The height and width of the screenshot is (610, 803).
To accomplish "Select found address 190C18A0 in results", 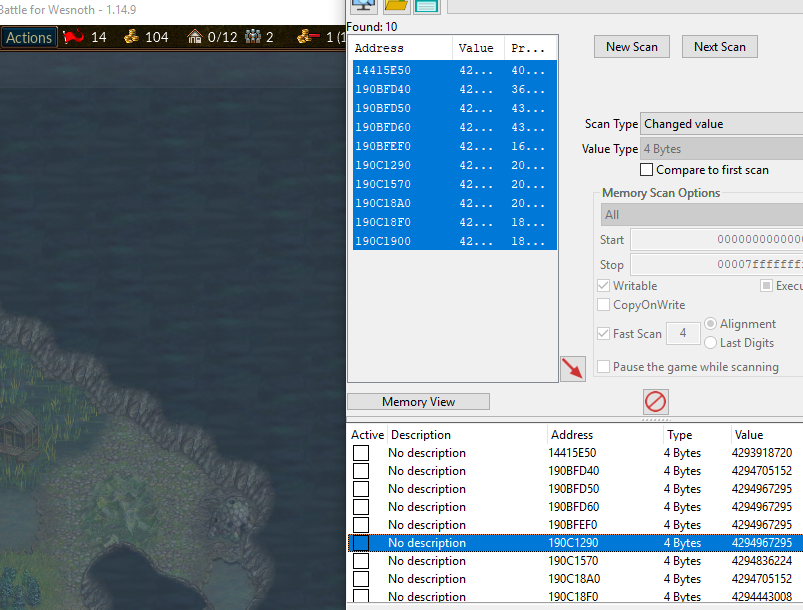I will point(454,203).
